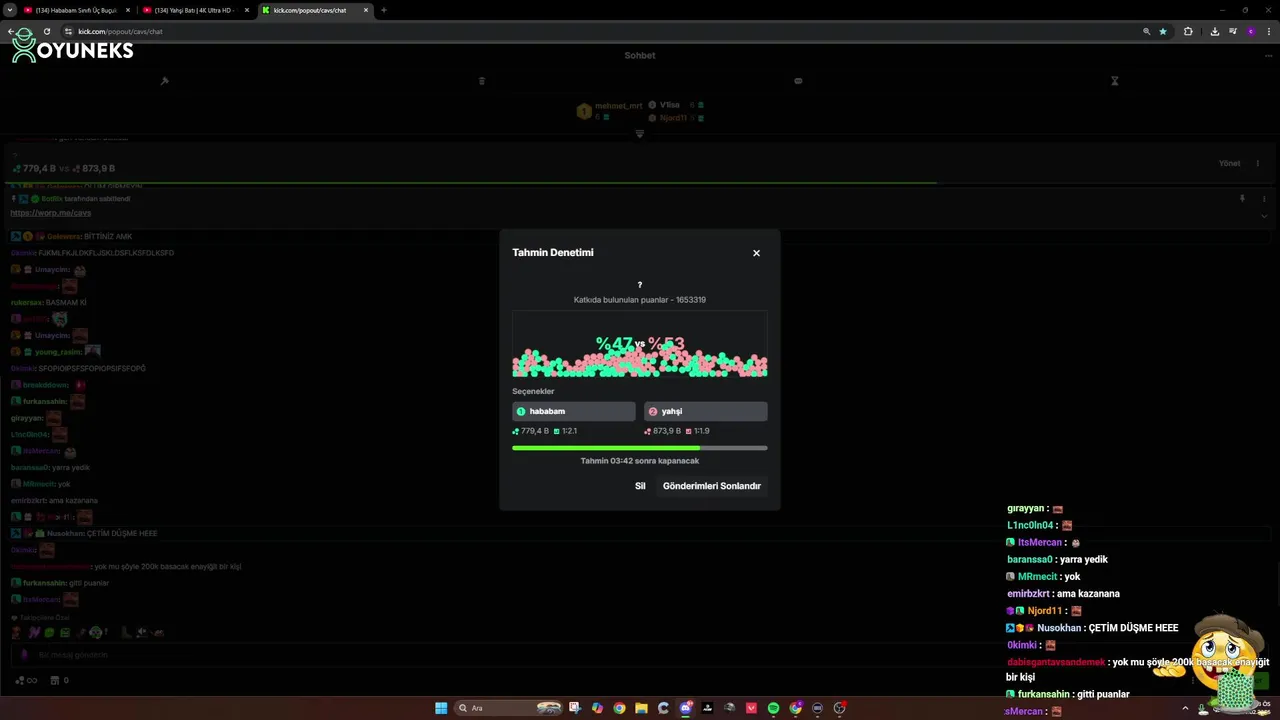
Task: Click the chat message input field
Action: (640, 655)
